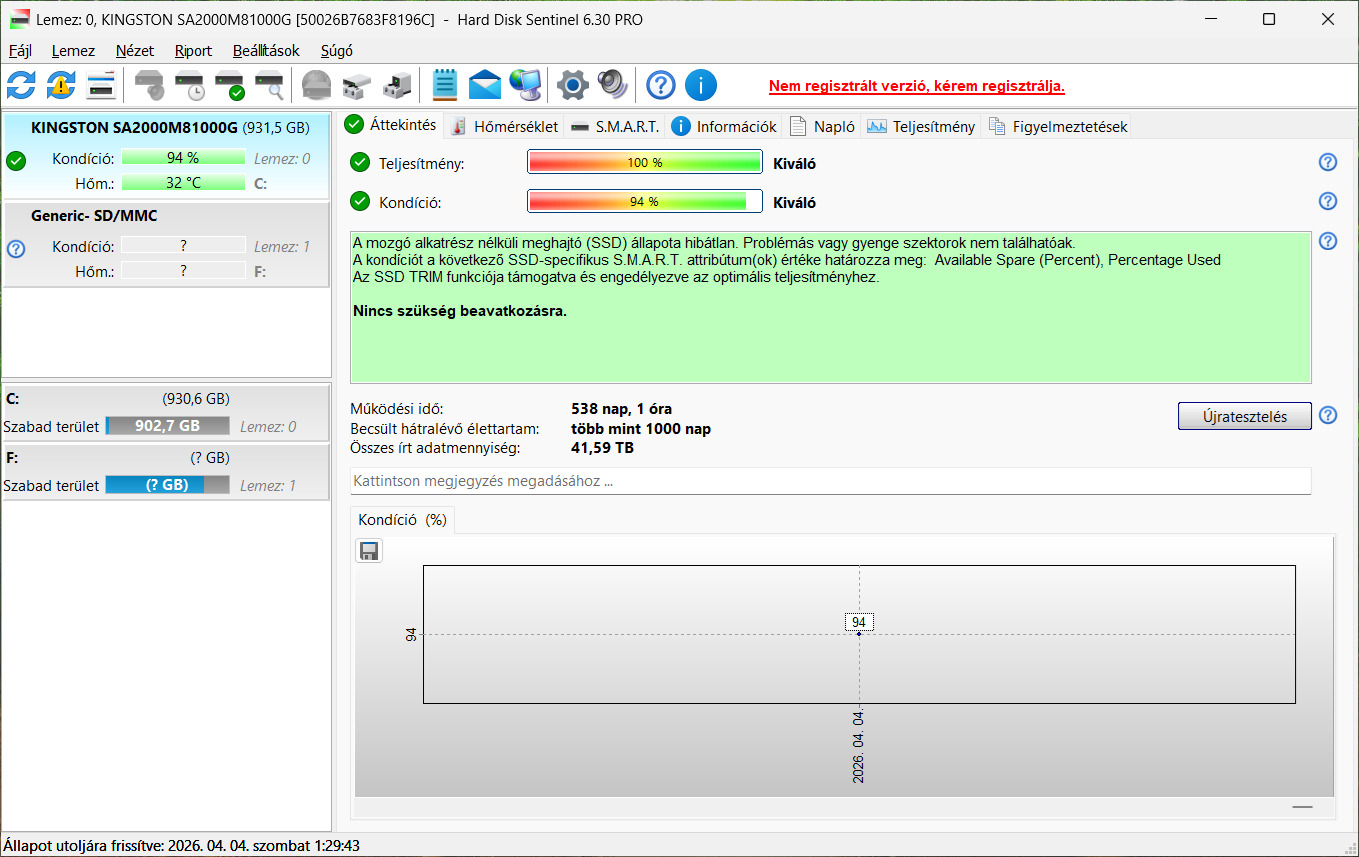Click help icon beside Kondíció bar
The height and width of the screenshot is (857, 1359).
(1328, 201)
